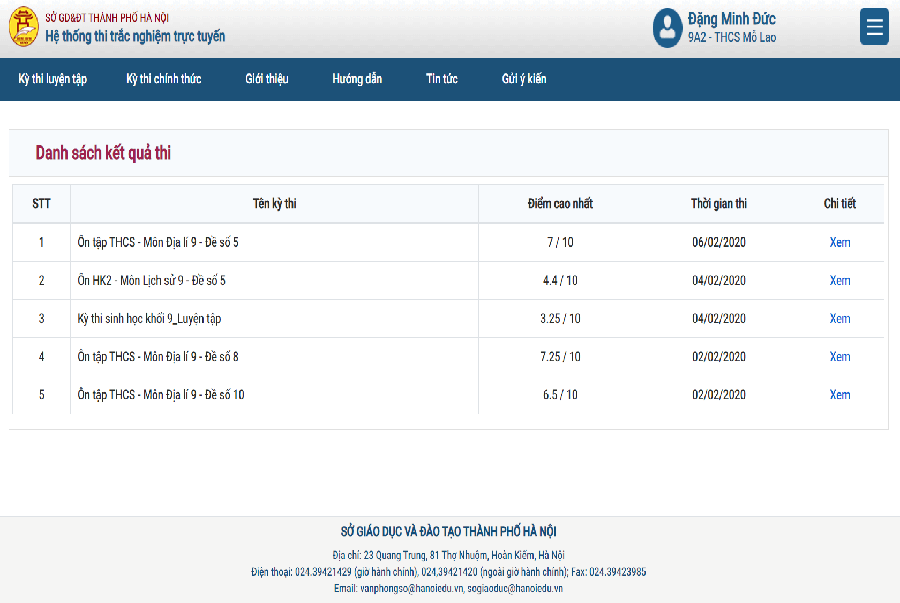Click Xem for Lịch sử 9 exam
This screenshot has height=603, width=900.
840,280
